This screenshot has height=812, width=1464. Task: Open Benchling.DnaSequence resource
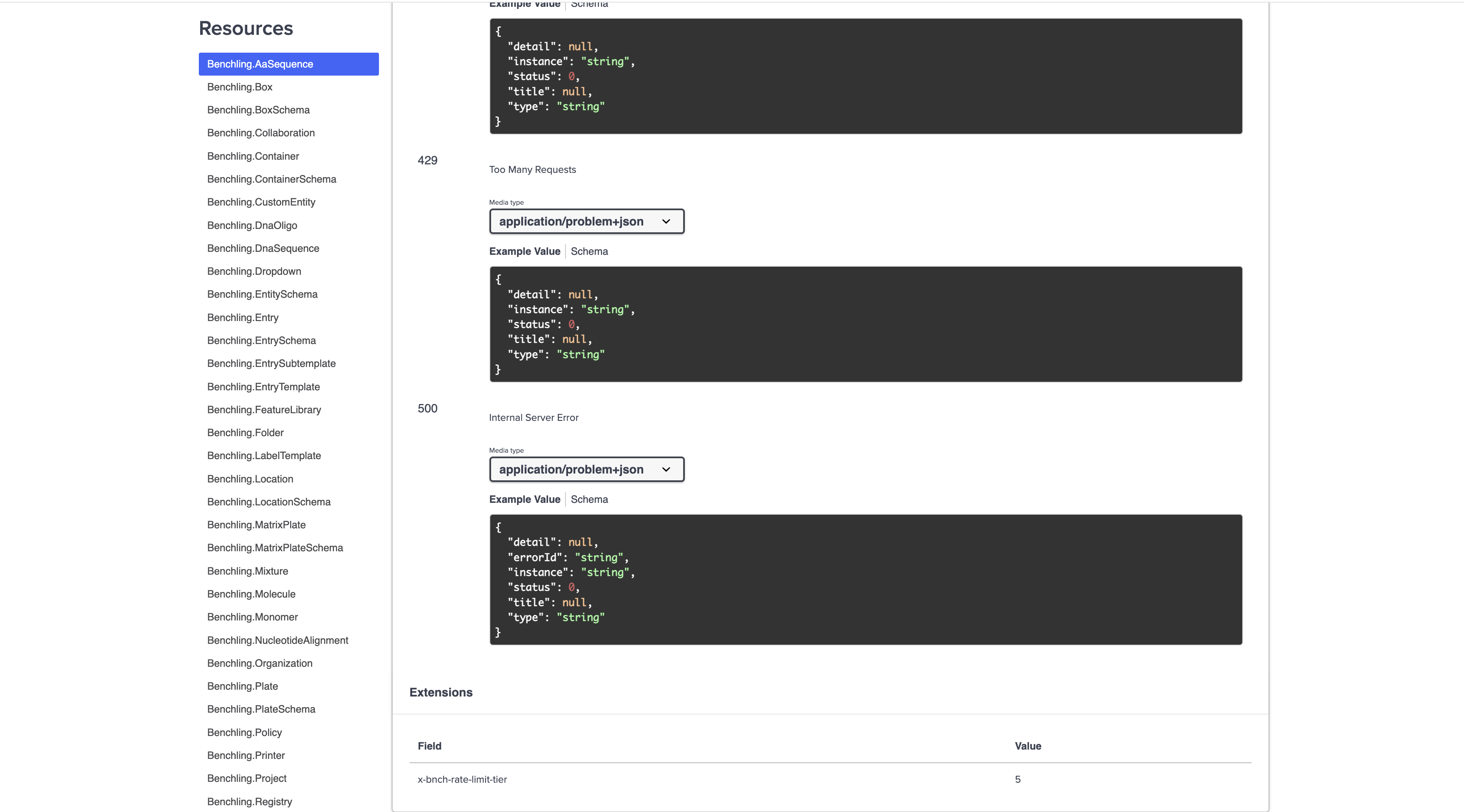pos(263,248)
